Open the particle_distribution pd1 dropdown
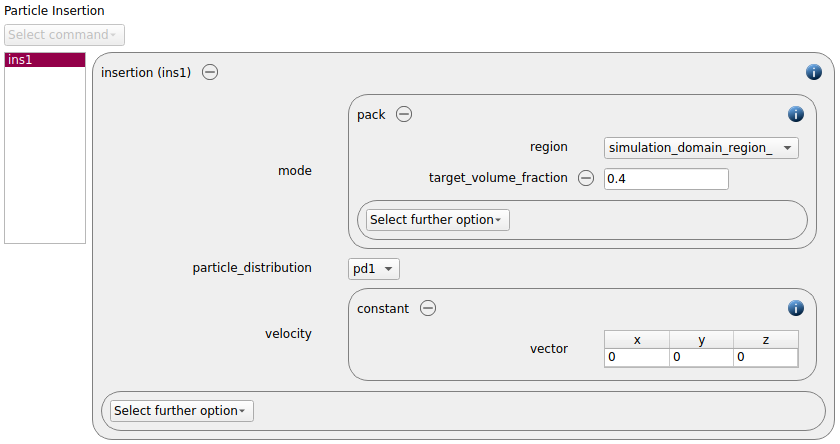Screen dimensions: 840x444 click(374, 269)
